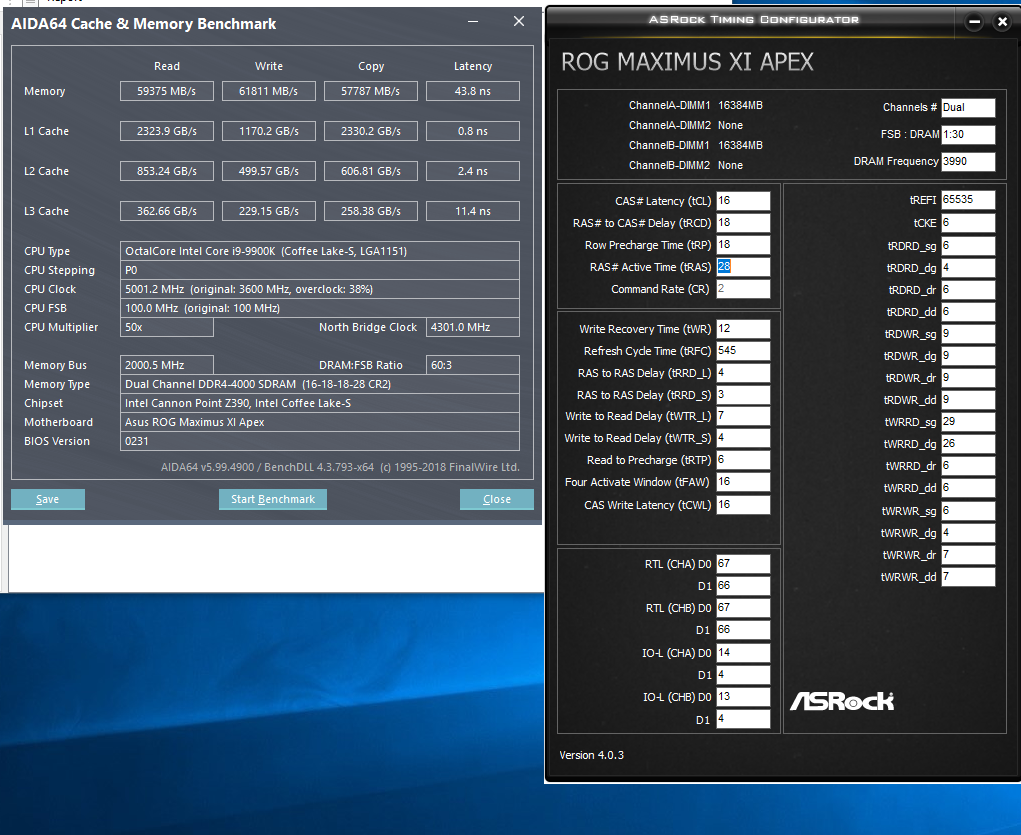Select the tWRWR_sg value field
1021x835 pixels.
(968, 511)
